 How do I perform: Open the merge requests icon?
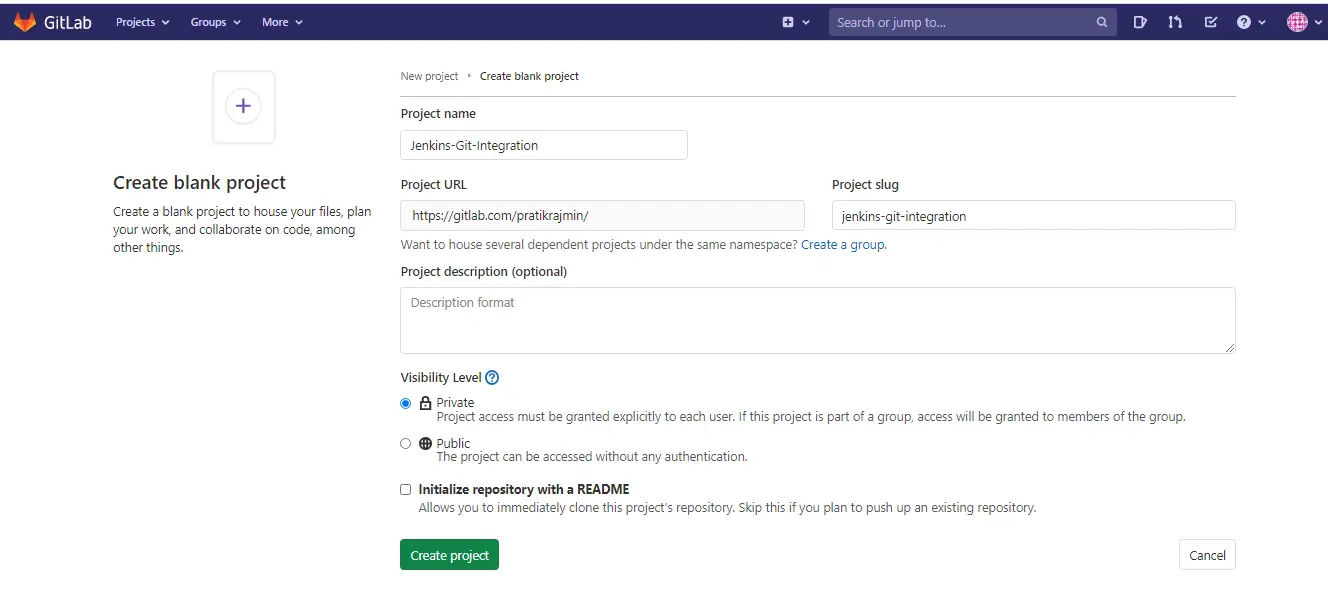1175,22
